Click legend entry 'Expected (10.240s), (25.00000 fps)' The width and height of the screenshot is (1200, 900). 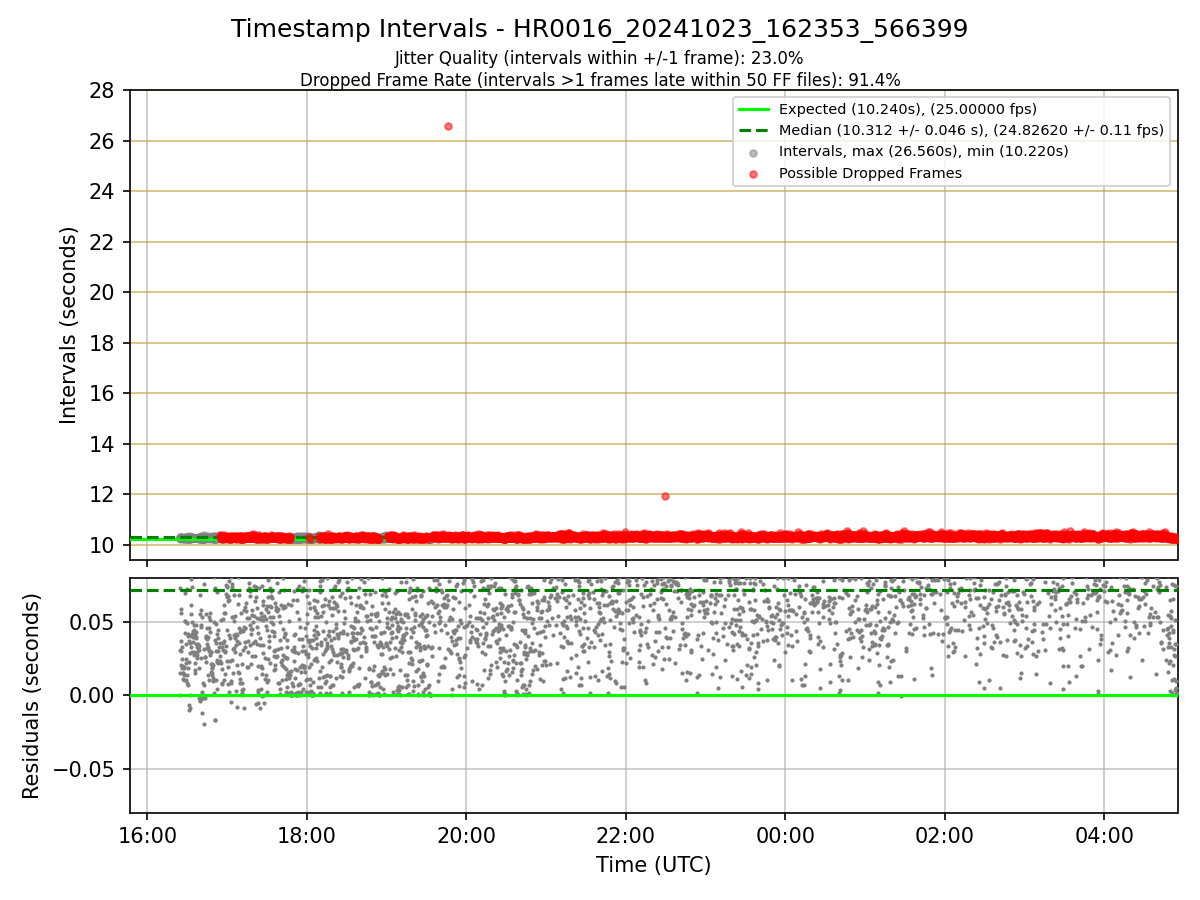point(907,109)
